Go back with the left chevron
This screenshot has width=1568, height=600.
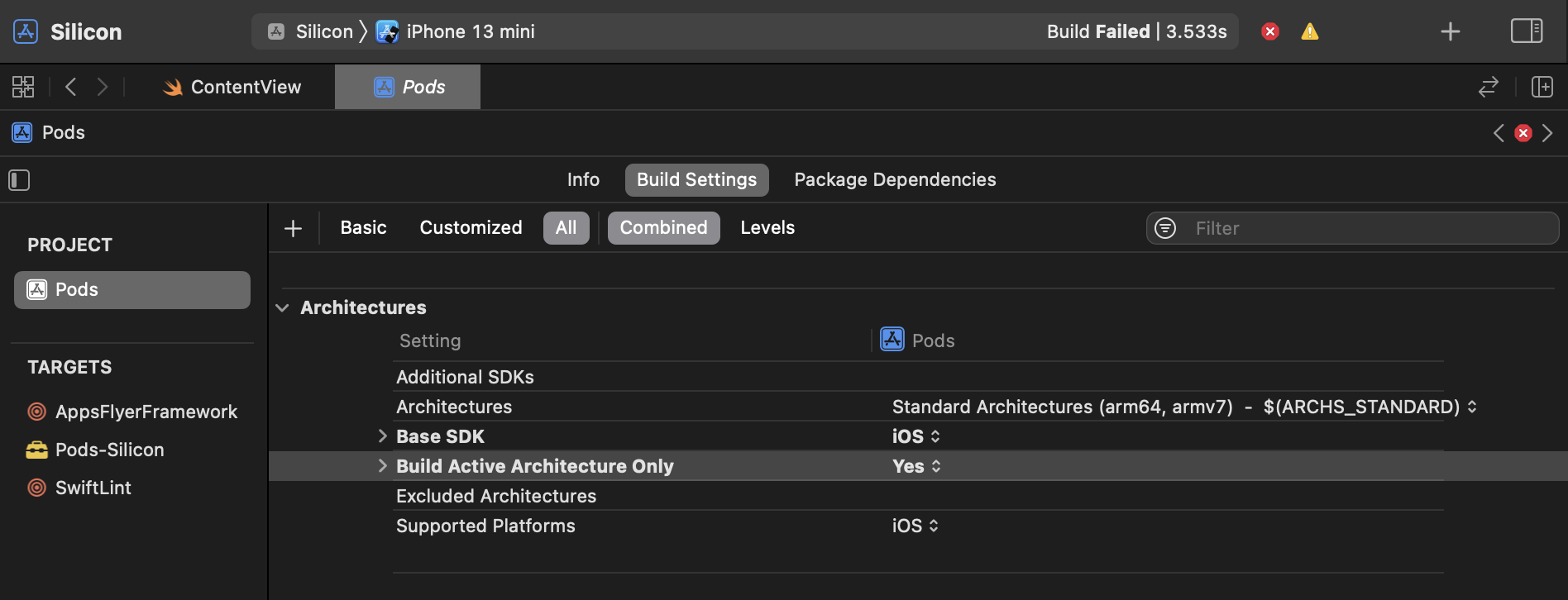pyautogui.click(x=71, y=87)
